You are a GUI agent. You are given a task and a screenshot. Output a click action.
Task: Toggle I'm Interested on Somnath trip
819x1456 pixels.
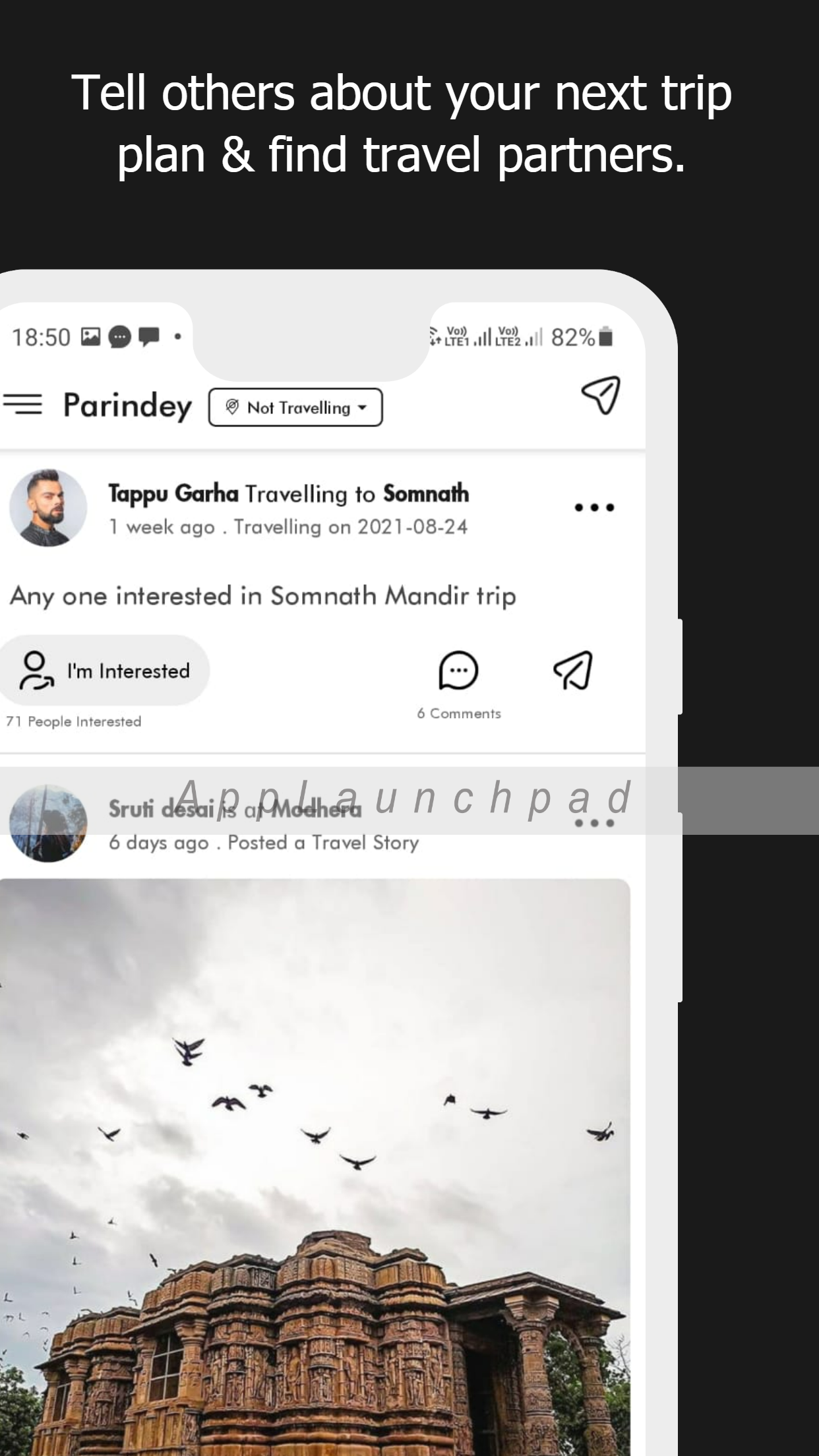104,671
